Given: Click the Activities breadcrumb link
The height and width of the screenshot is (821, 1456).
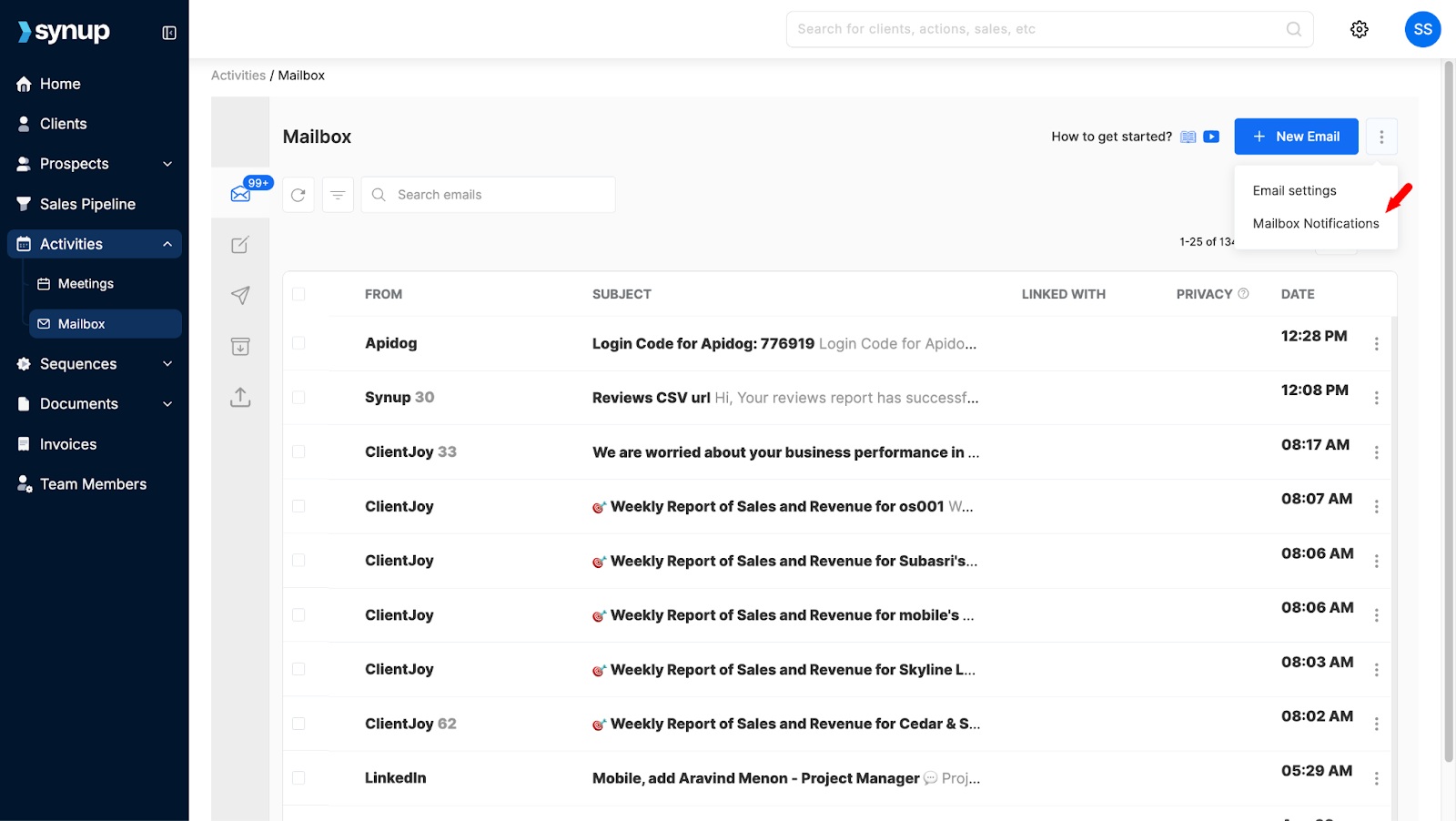Looking at the screenshot, I should click(238, 76).
